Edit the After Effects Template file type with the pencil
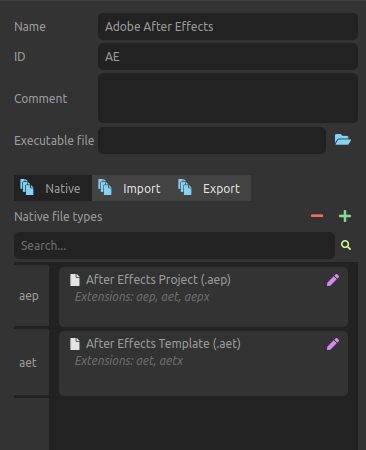 click(x=333, y=344)
